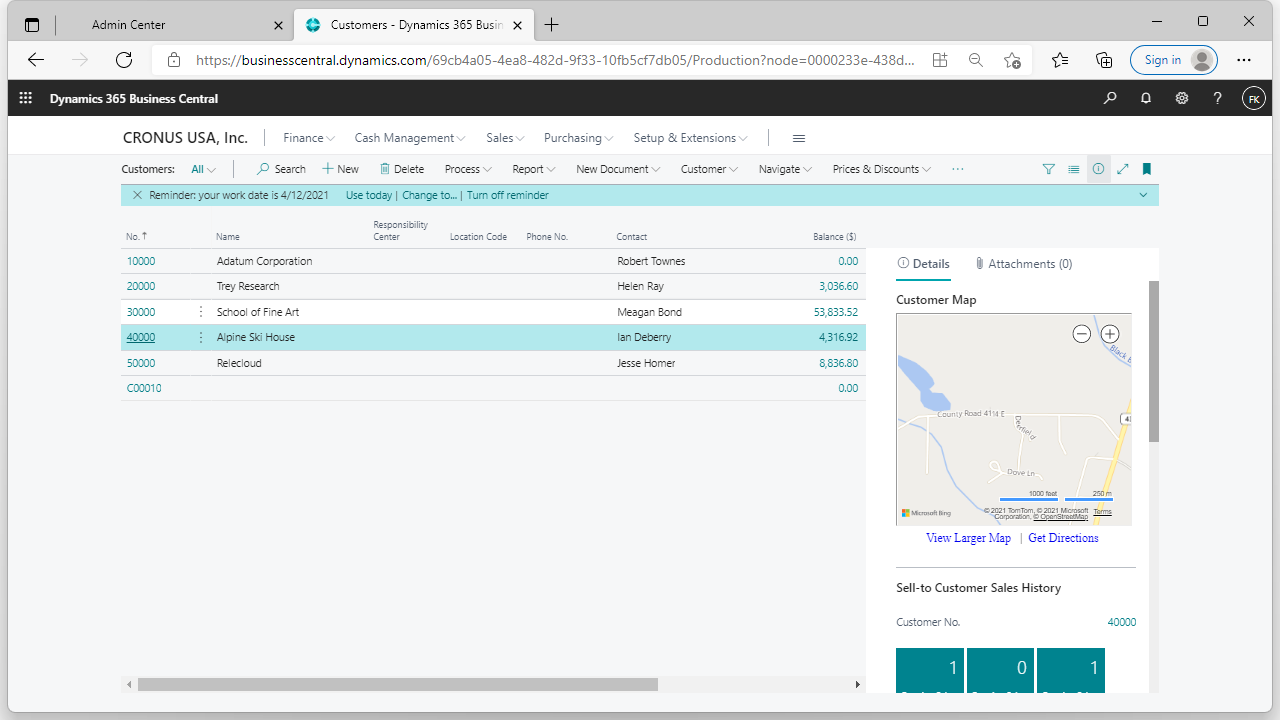
Task: Click the Use today link
Action: coord(369,195)
